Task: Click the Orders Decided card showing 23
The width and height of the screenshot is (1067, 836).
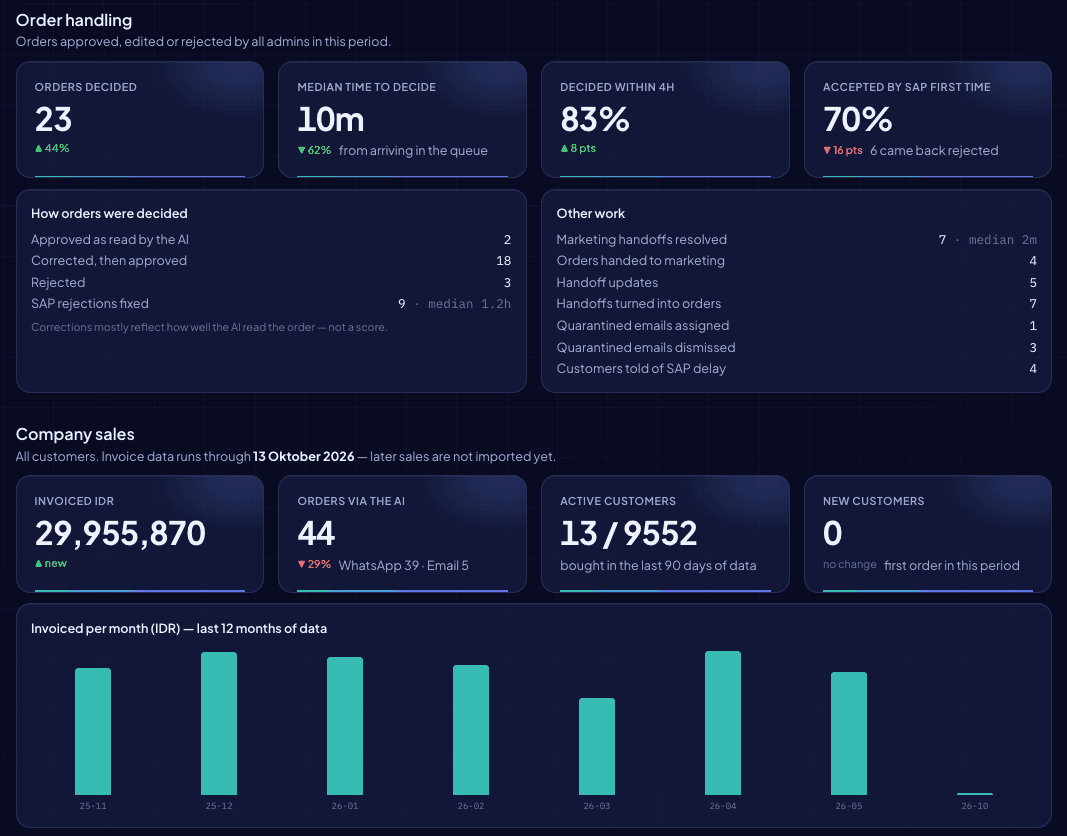Action: 139,119
